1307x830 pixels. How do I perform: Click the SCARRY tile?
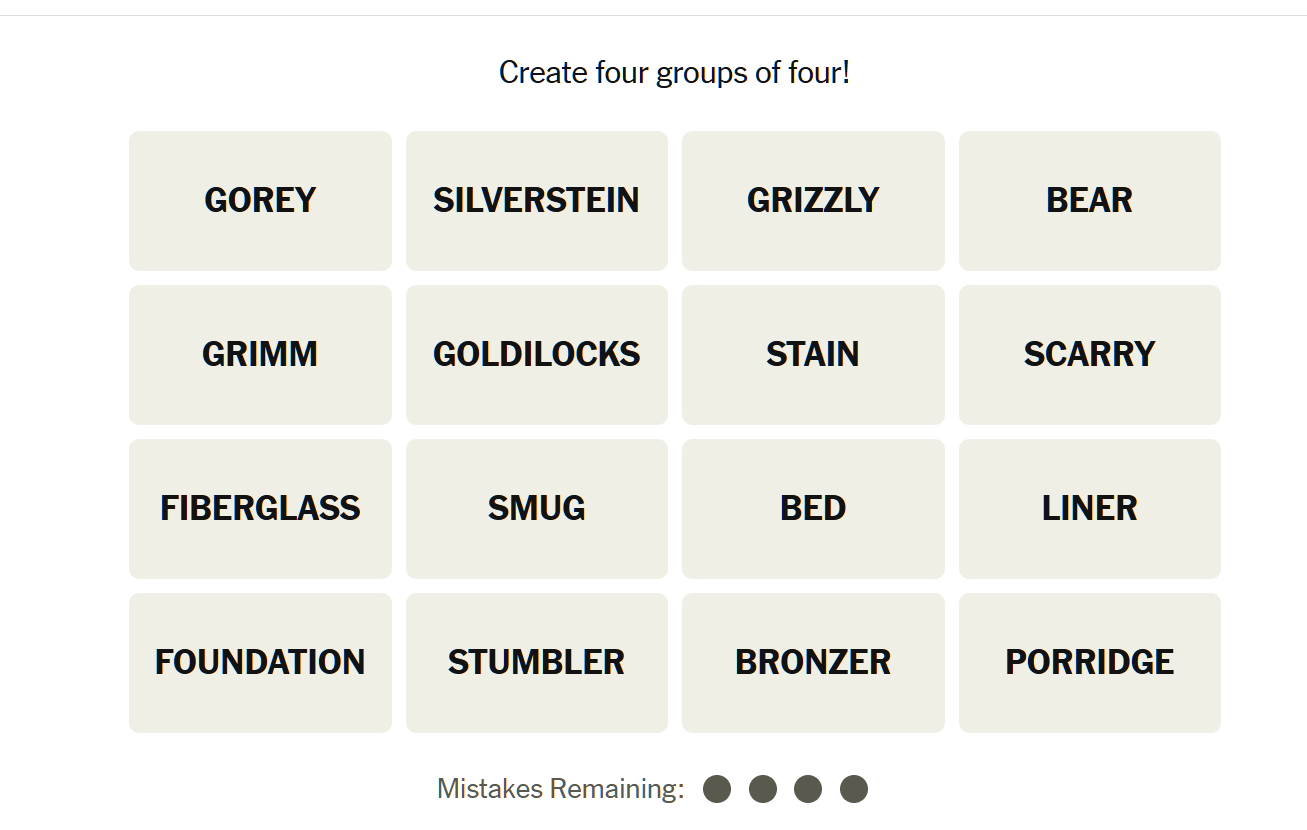(1089, 354)
